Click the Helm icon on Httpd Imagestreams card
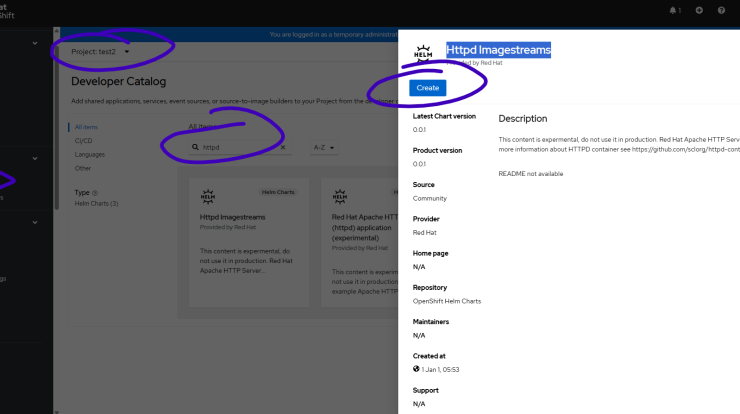The width and height of the screenshot is (740, 414). [208, 196]
